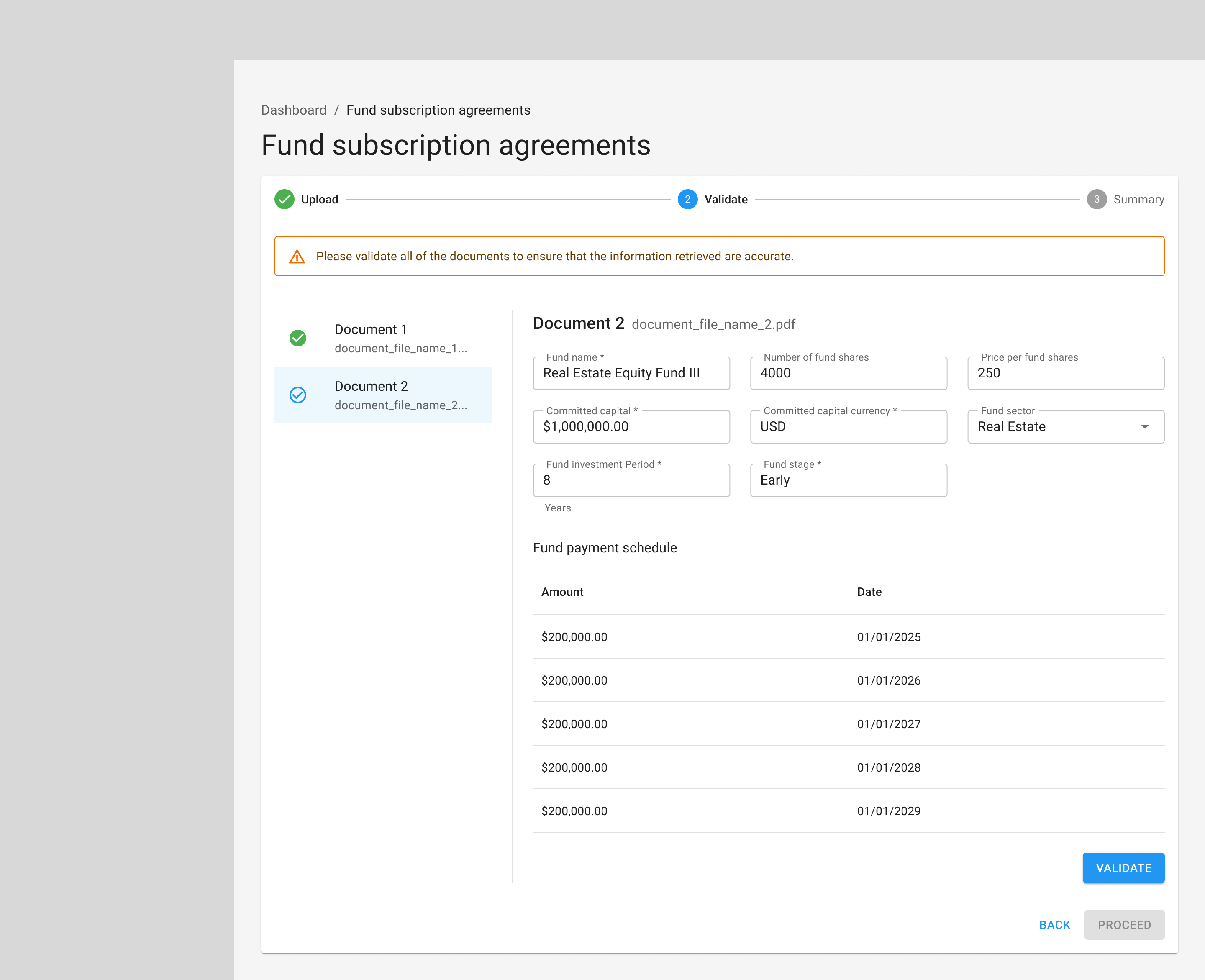Image resolution: width=1205 pixels, height=980 pixels.
Task: Click the Number of fund shares field
Action: [x=848, y=373]
